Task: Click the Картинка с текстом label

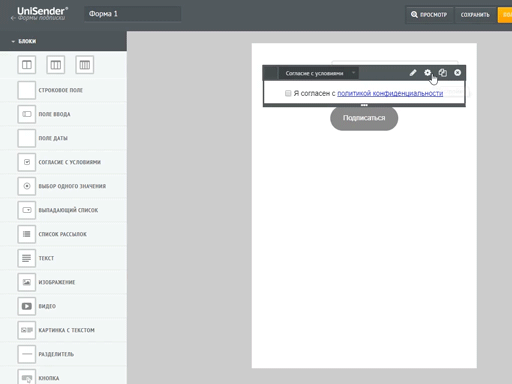Action: [x=67, y=330]
